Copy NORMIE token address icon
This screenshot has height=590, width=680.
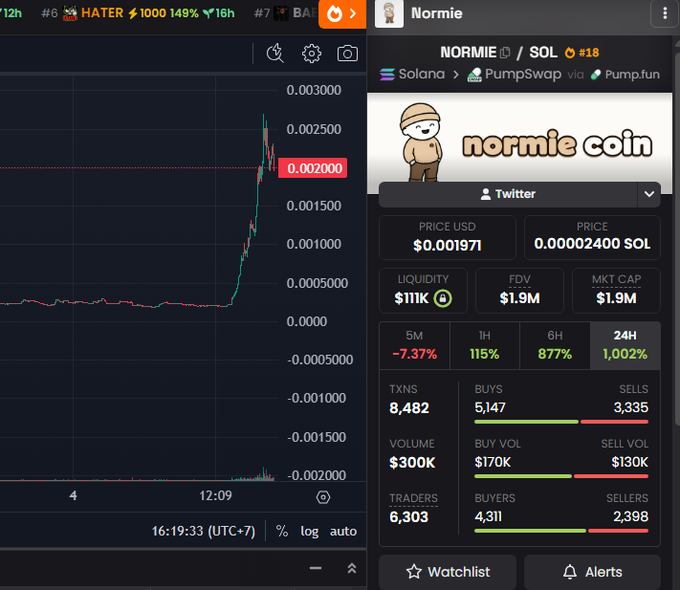[x=505, y=52]
